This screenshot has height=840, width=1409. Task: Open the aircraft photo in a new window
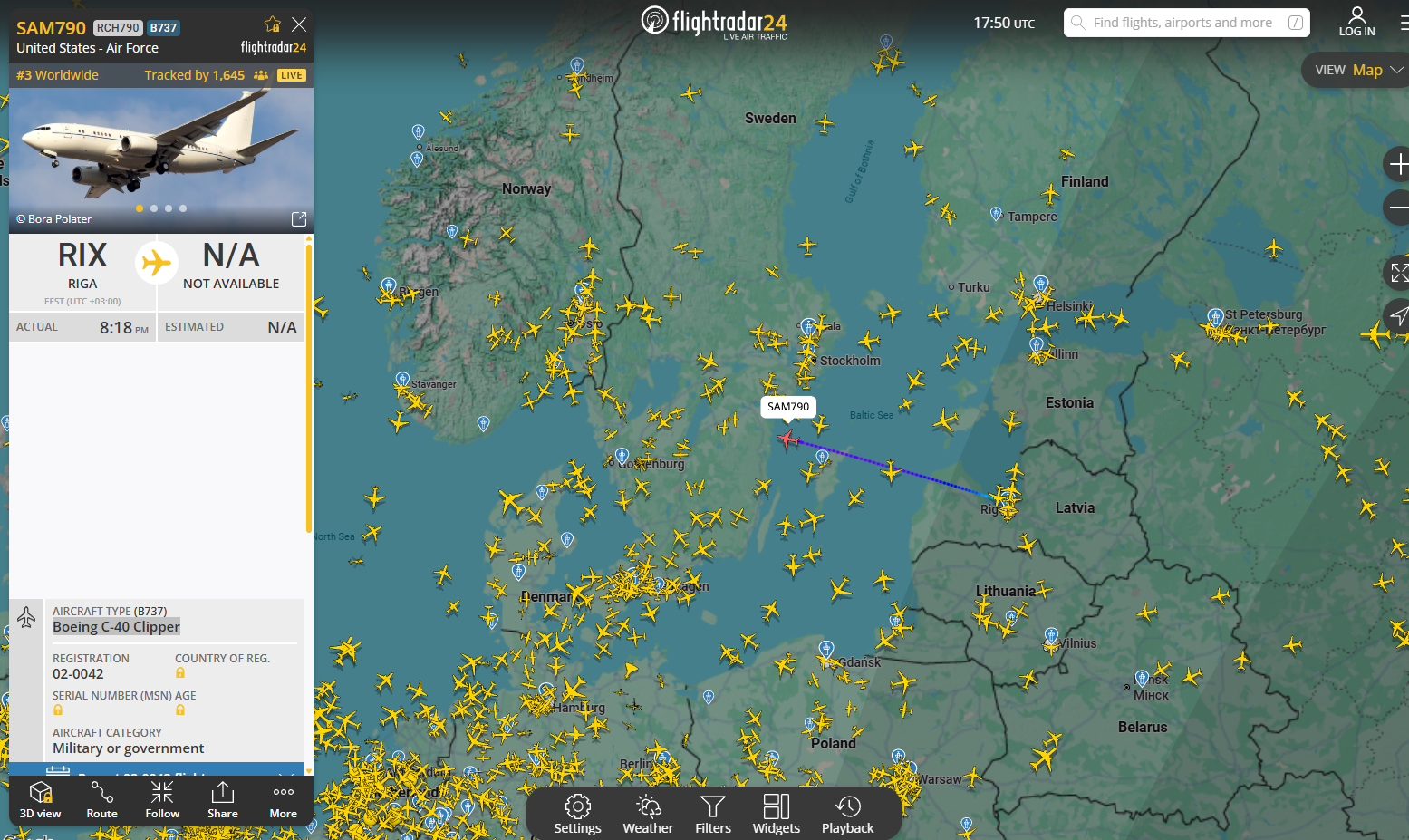pyautogui.click(x=299, y=219)
